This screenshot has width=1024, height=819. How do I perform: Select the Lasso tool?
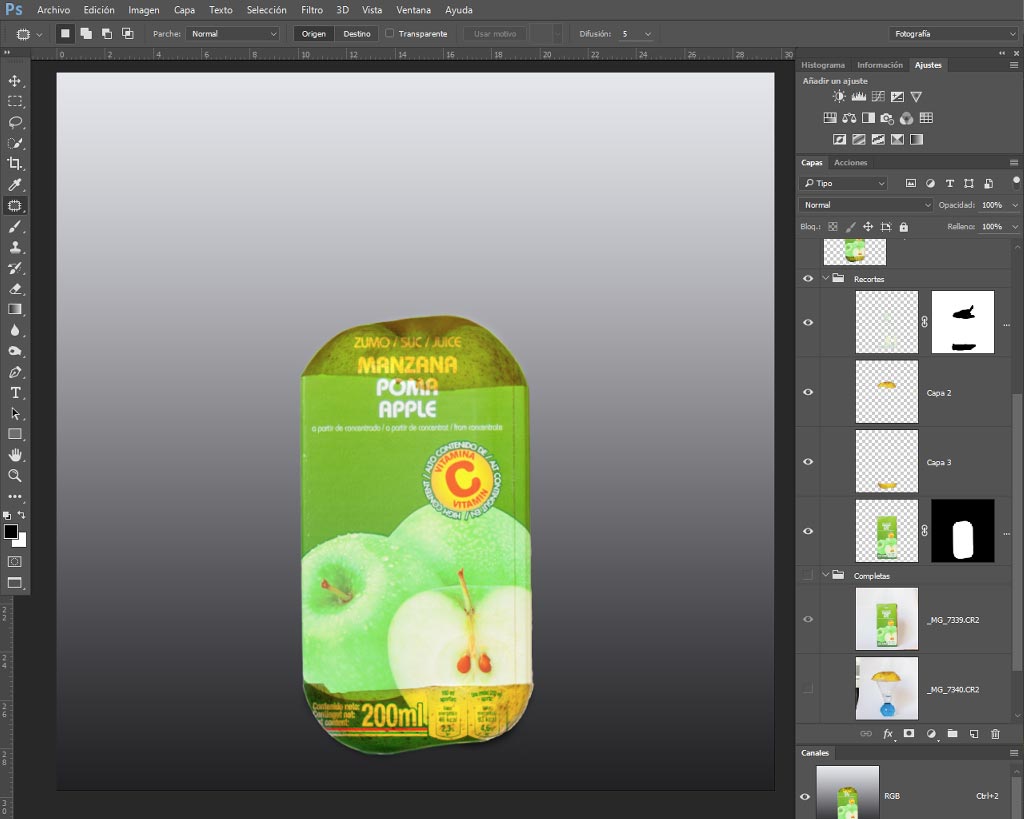tap(14, 122)
